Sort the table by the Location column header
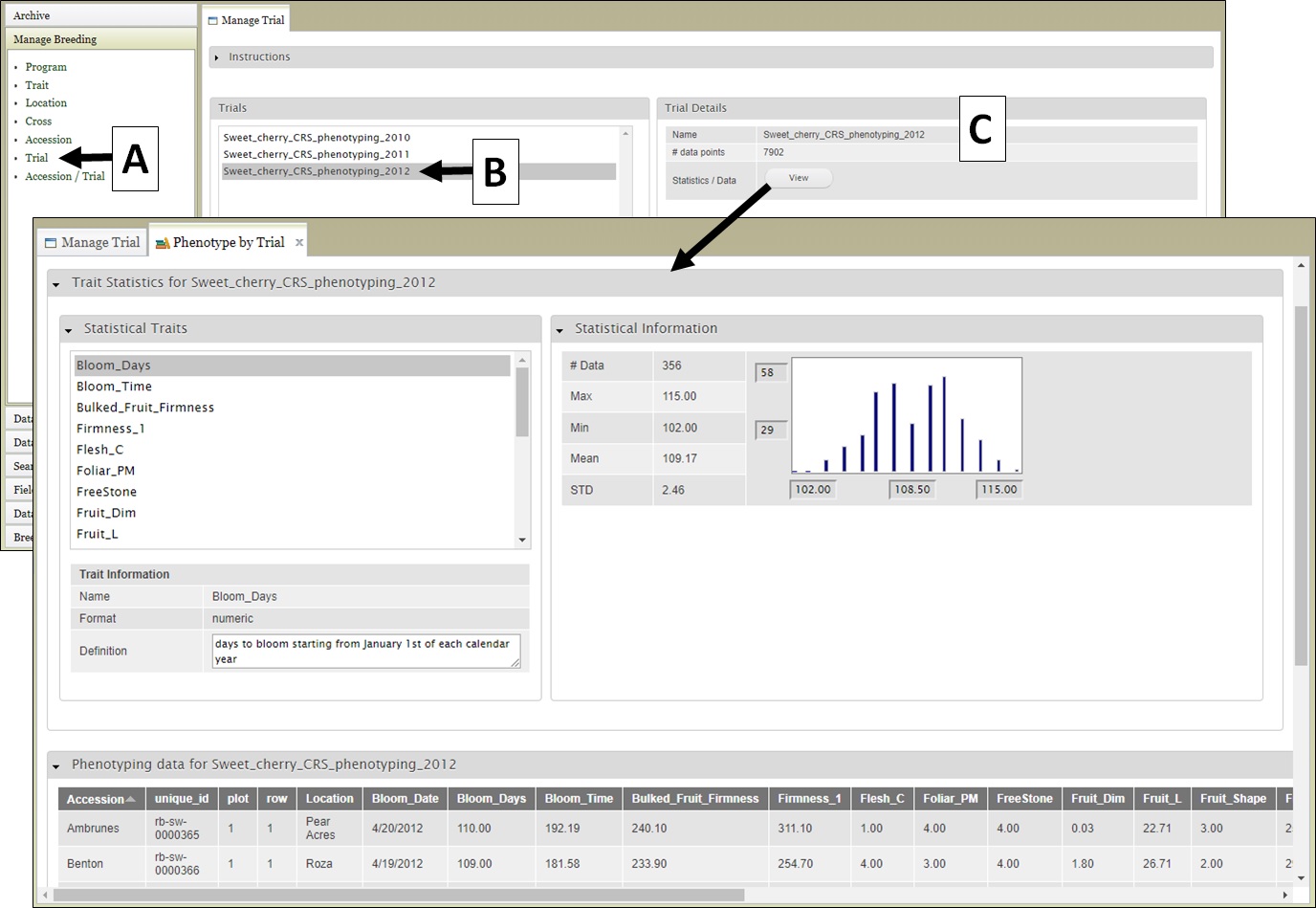Screen dimensions: 1316x908 330,799
